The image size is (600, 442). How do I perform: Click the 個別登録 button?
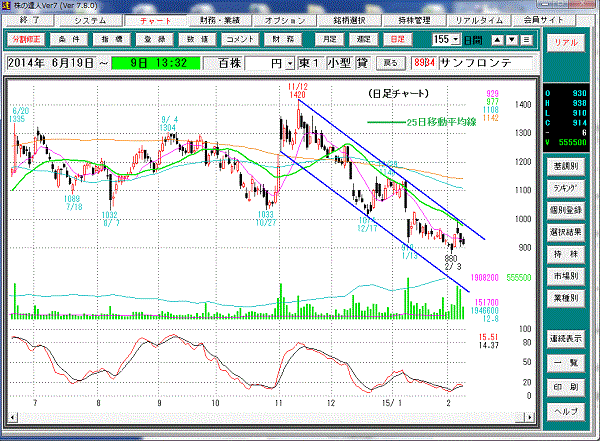[x=566, y=210]
